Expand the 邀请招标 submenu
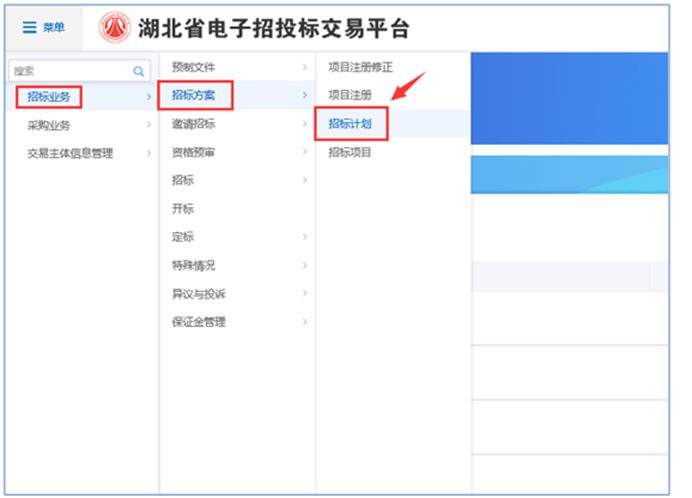Screen dimensions: 692x498 304,124
